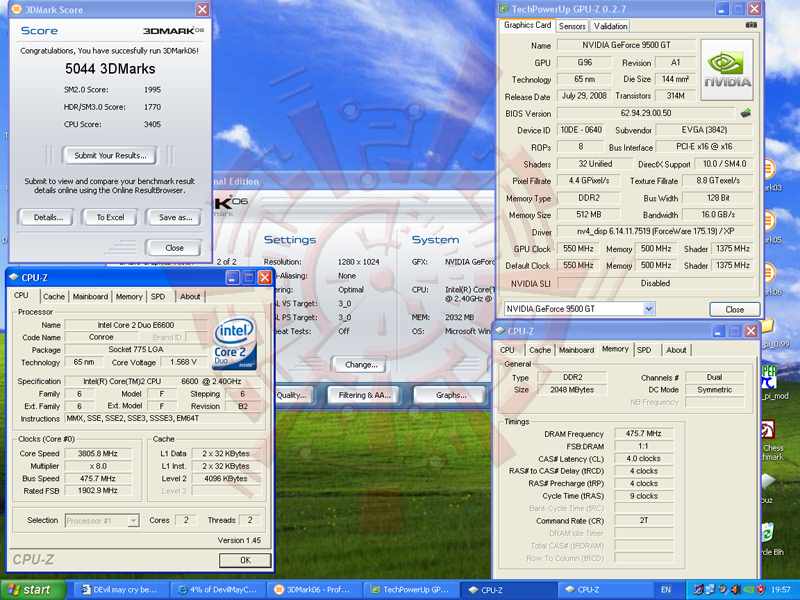Open the SPD tab in the right CPU-Z window

coord(644,350)
